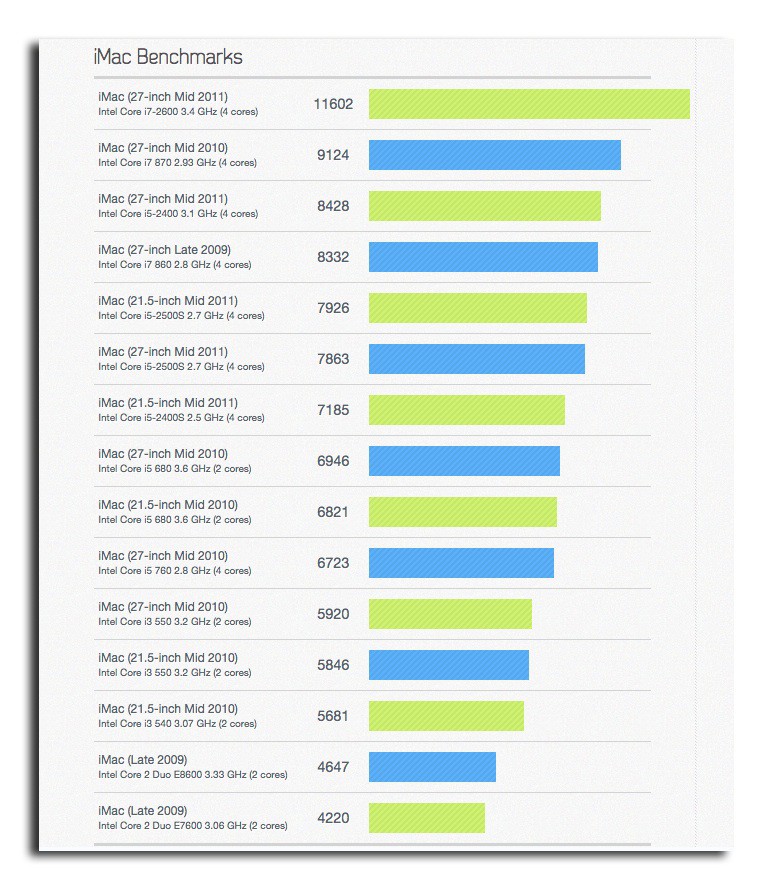Click the blue bar for score 5846

click(x=449, y=665)
